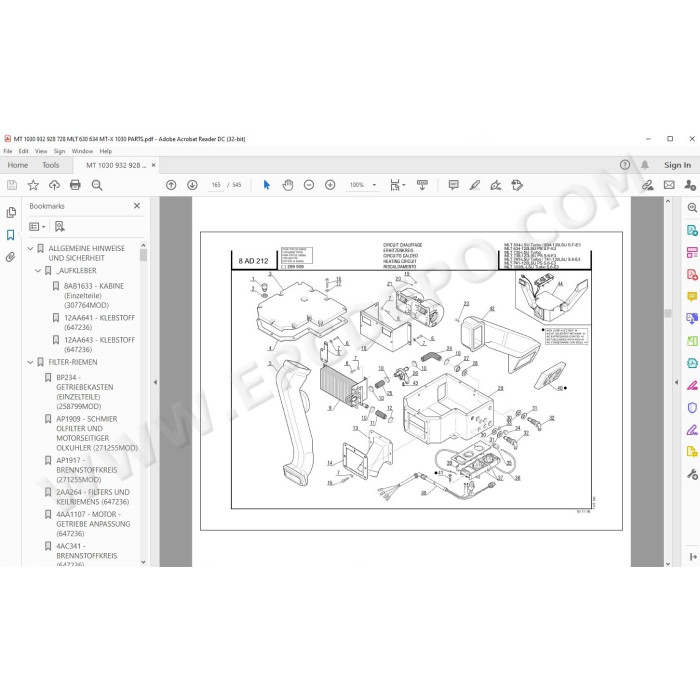Click the page number field
The width and height of the screenshot is (700, 700).
coord(216,185)
